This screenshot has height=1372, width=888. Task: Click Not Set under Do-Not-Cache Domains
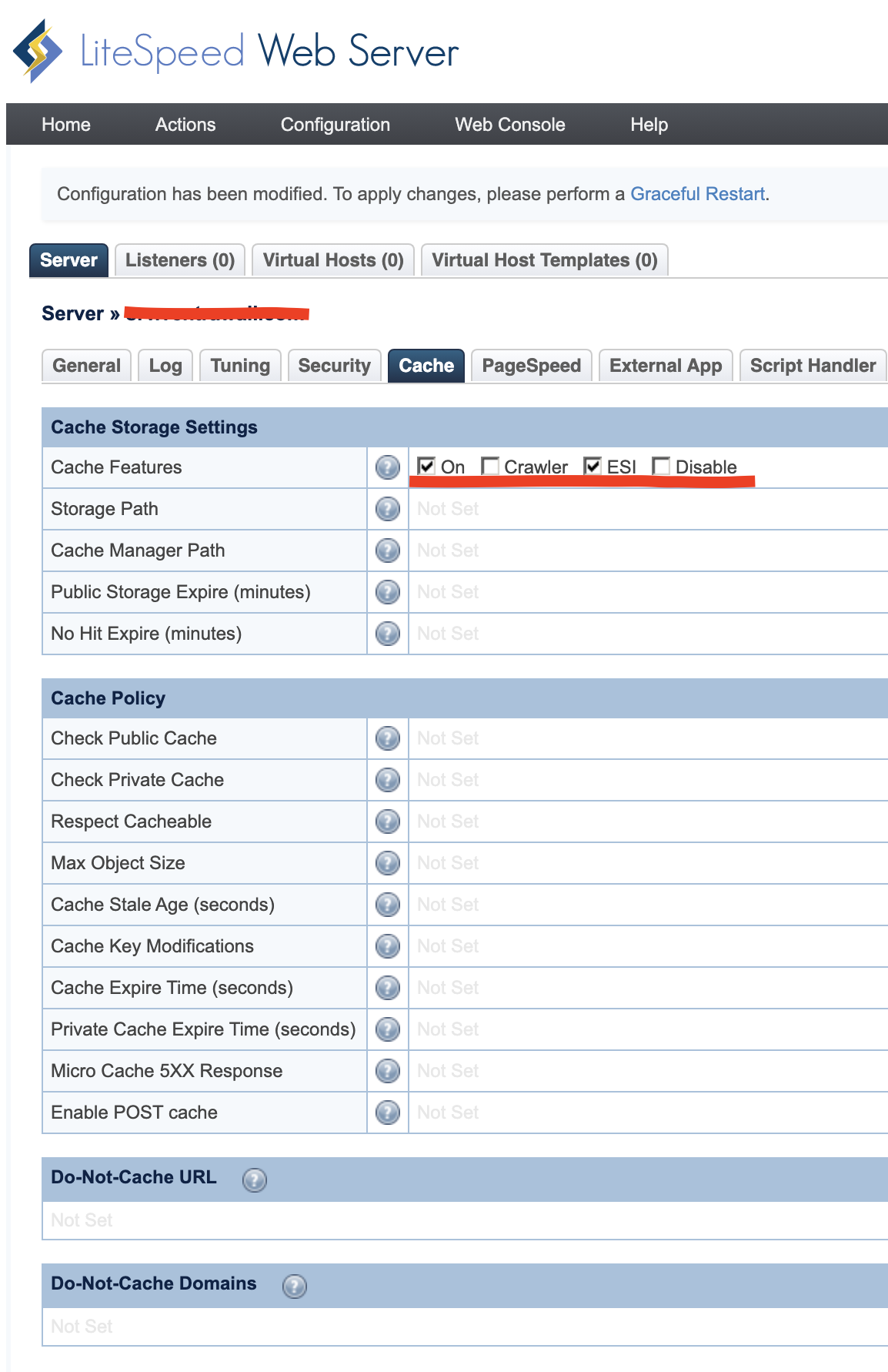pos(82,1327)
